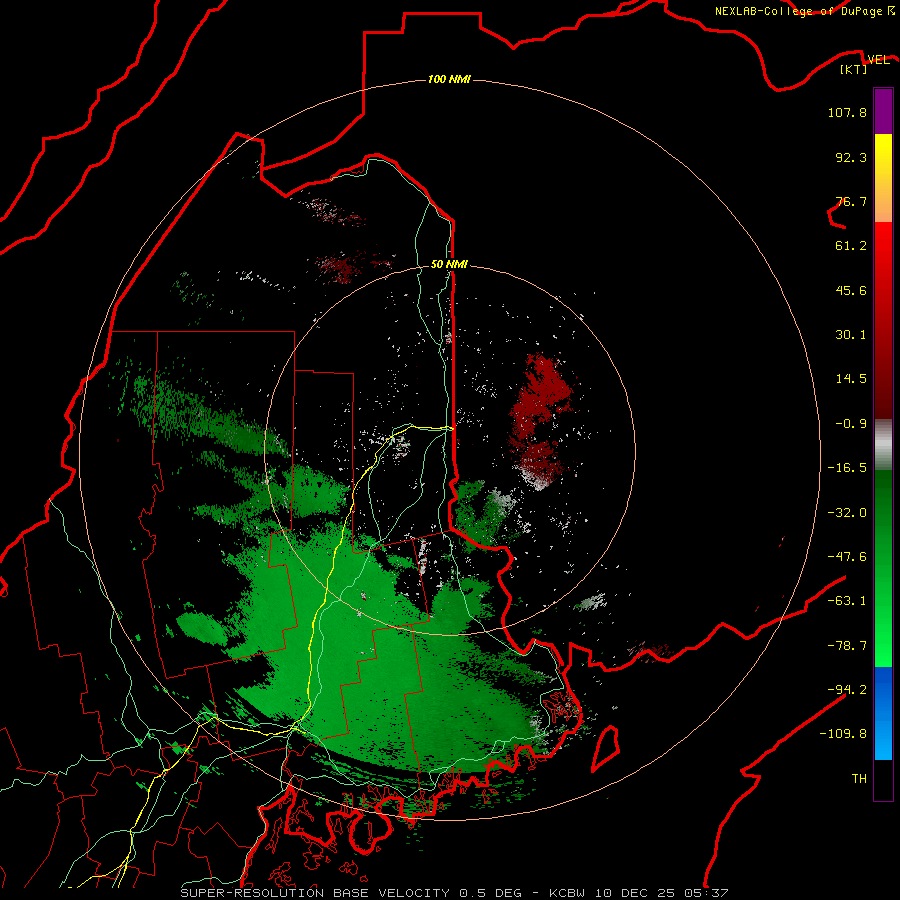900x900 pixels.
Task: Click the 107.8 value on the velocity scale
Action: pos(847,112)
